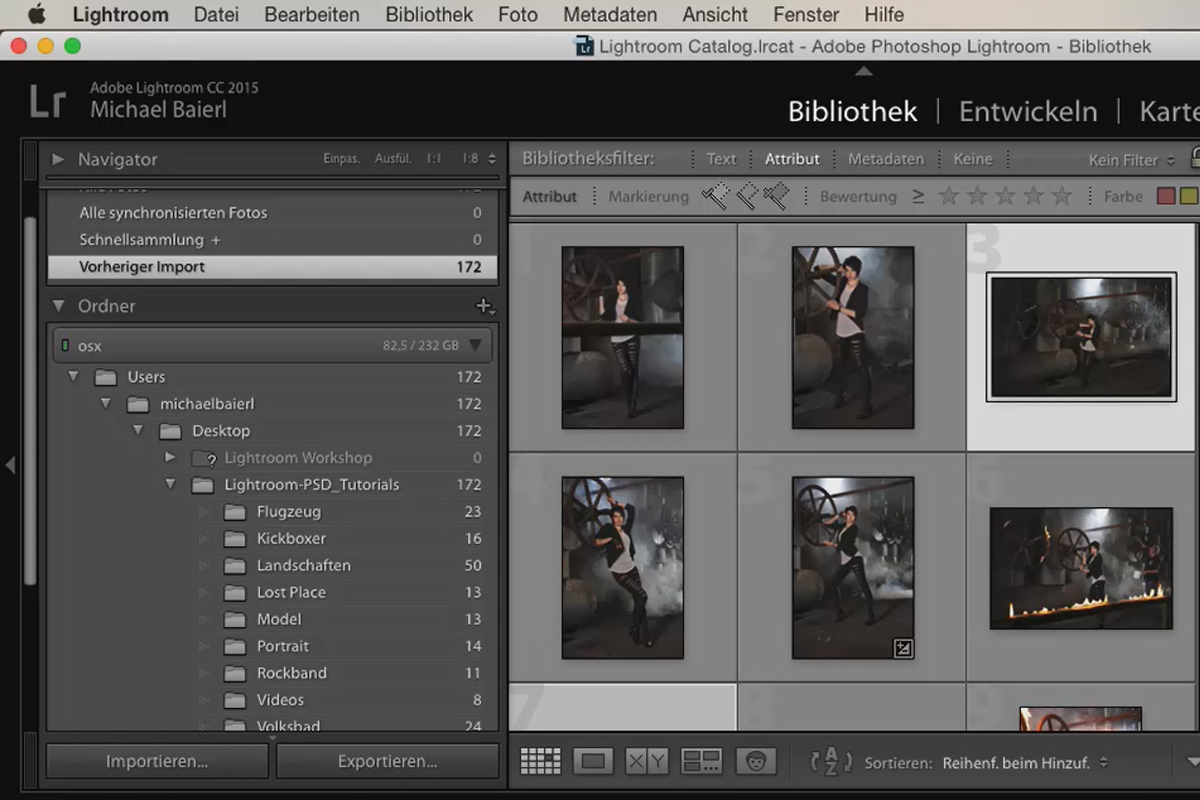Switch to the Entwickeln module

1028,111
